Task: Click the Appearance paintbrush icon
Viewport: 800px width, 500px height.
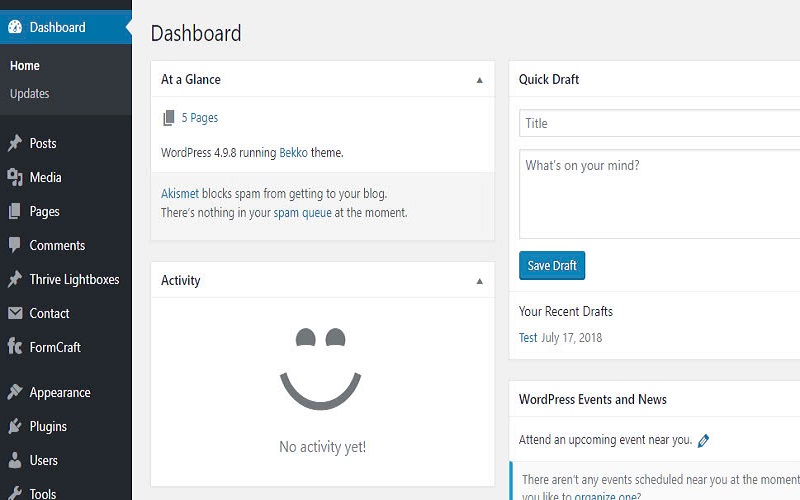Action: 15,393
